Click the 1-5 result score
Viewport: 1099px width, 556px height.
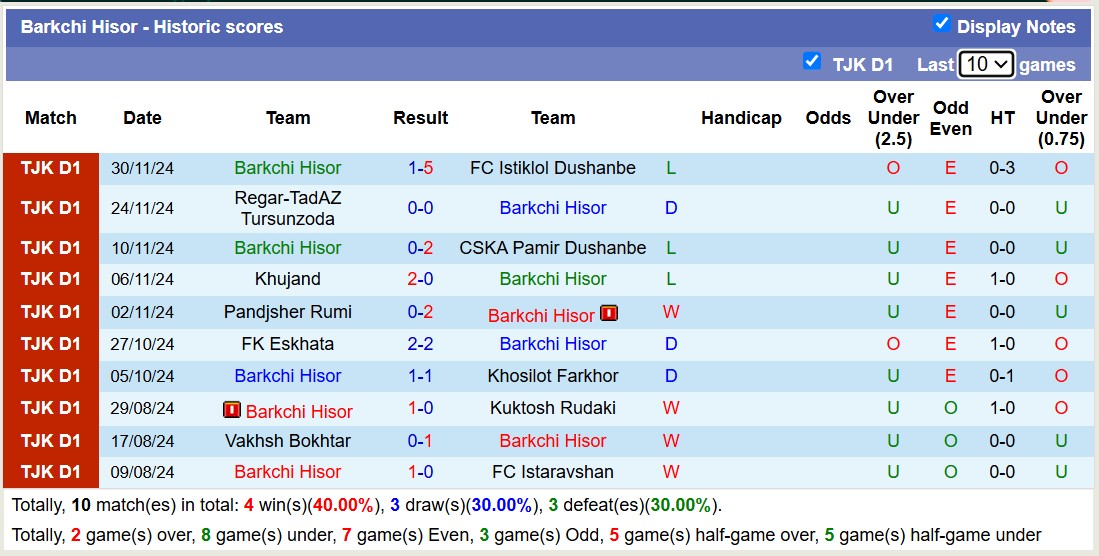coord(420,168)
